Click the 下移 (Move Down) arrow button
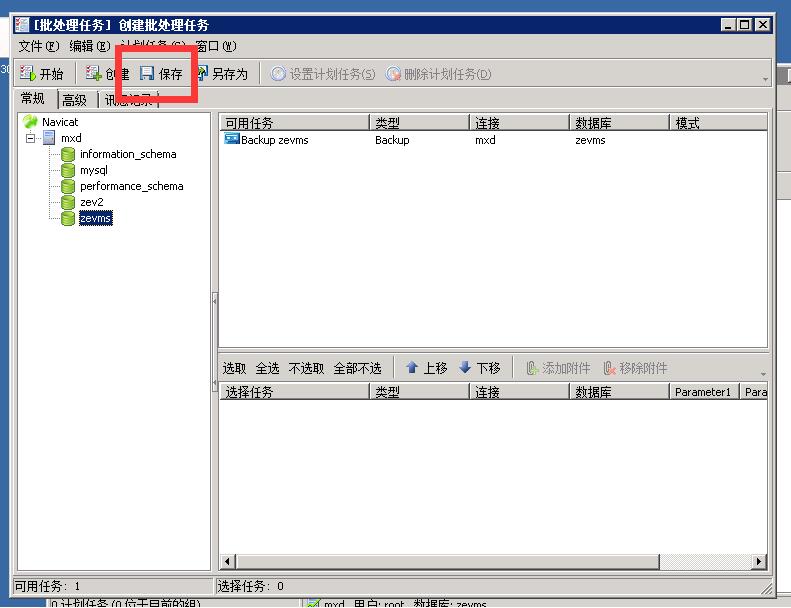Viewport: 791px width, 608px height. tap(479, 368)
